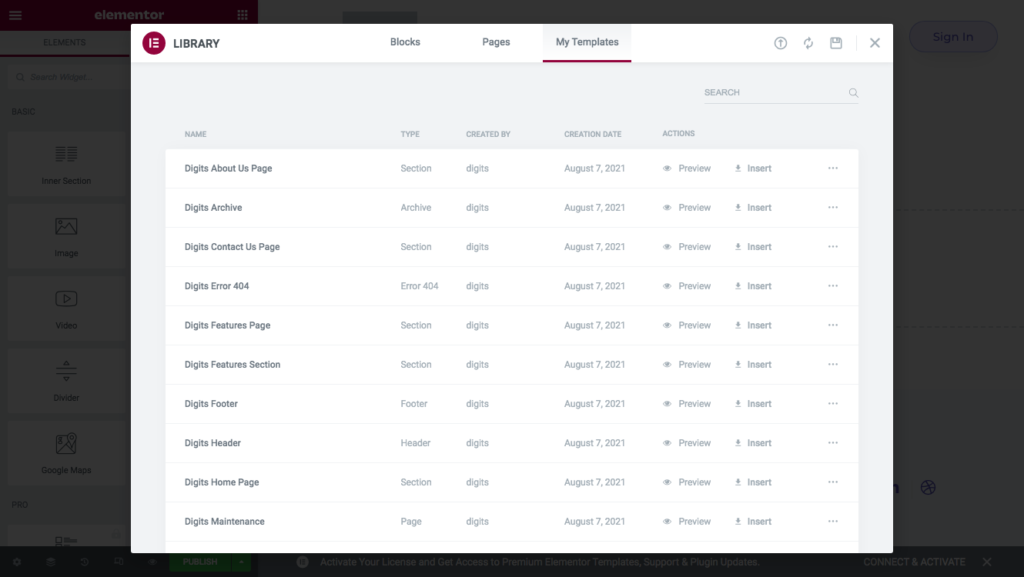Click the search magnifier icon in the library
The image size is (1024, 577).
tap(853, 93)
